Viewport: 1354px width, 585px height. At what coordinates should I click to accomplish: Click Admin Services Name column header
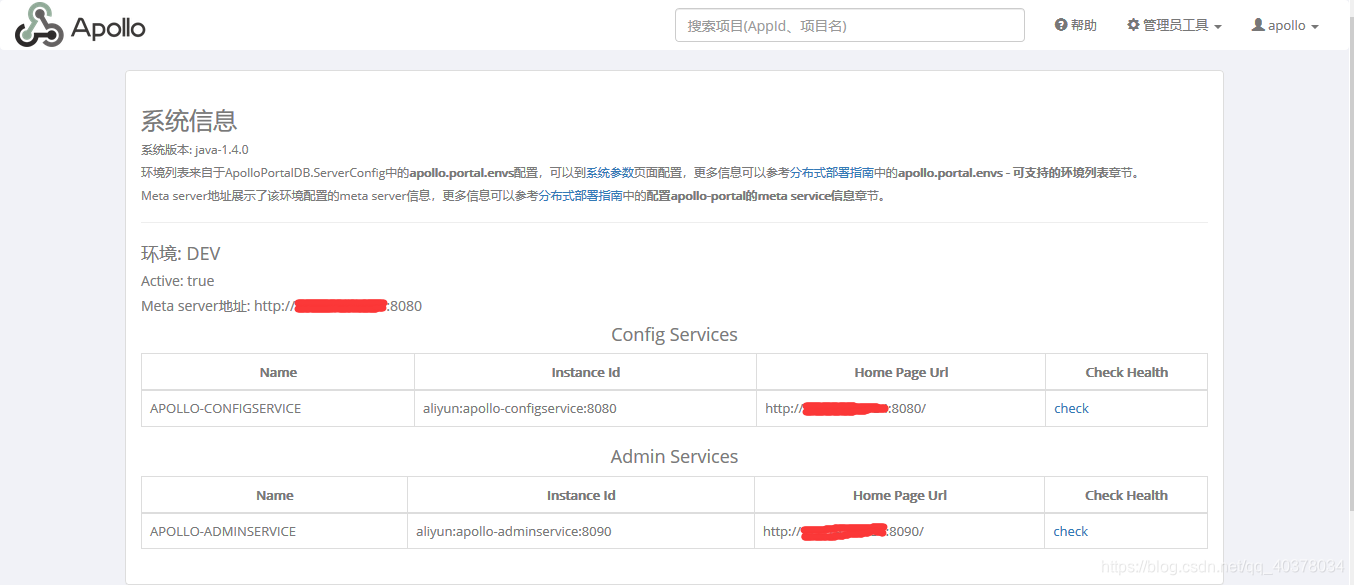(x=275, y=495)
